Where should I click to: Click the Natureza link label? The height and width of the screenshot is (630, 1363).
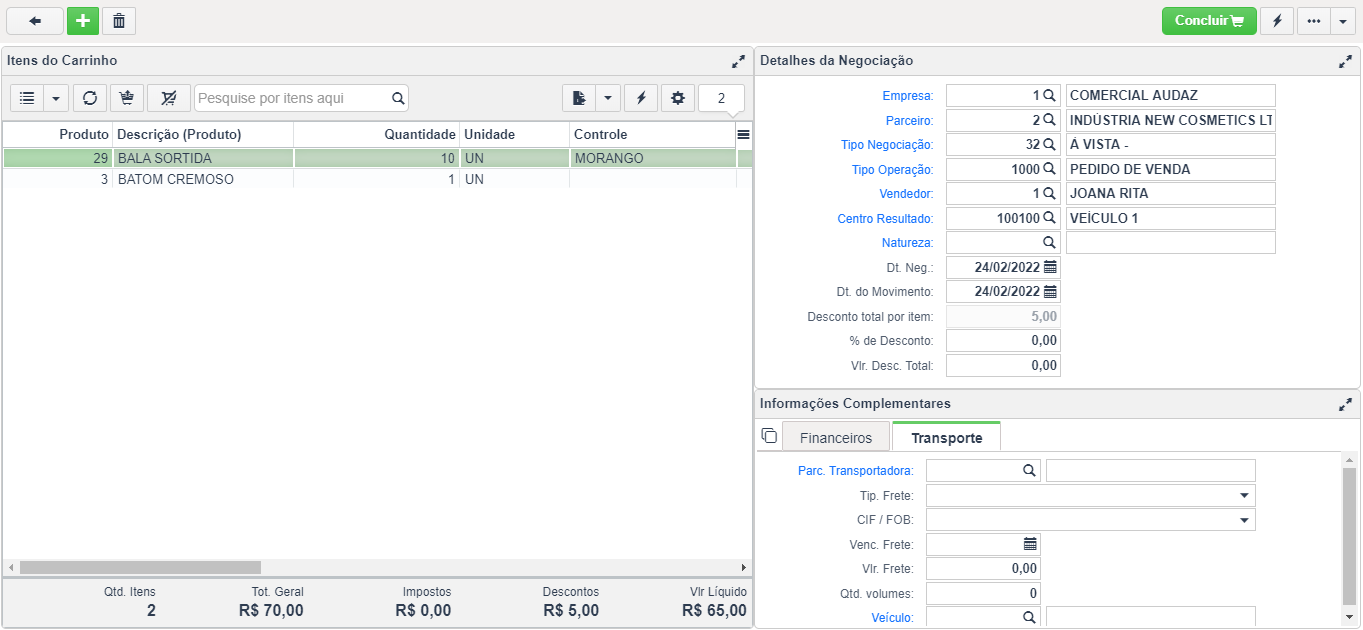907,243
